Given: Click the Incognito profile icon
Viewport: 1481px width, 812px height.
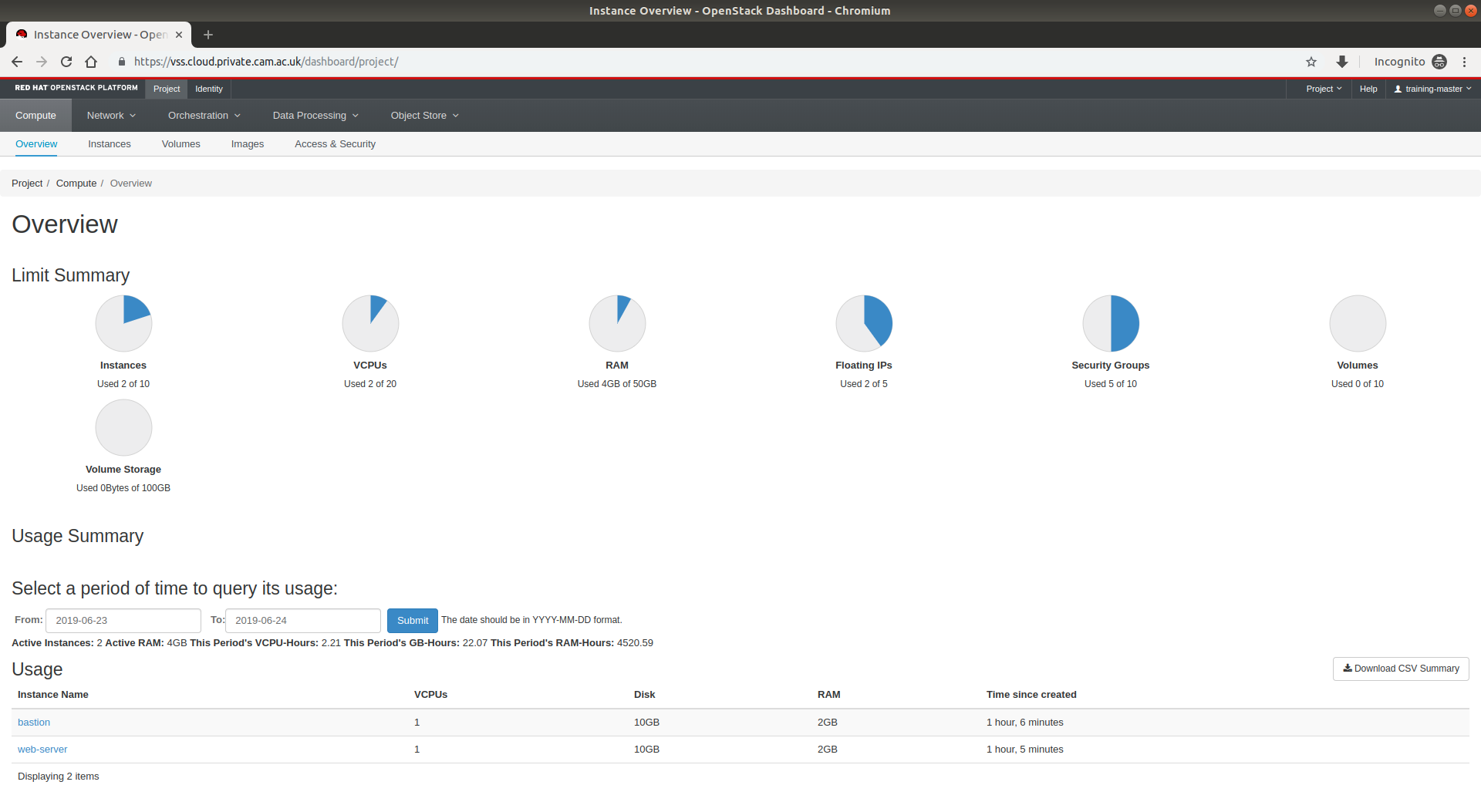Looking at the screenshot, I should coord(1440,62).
